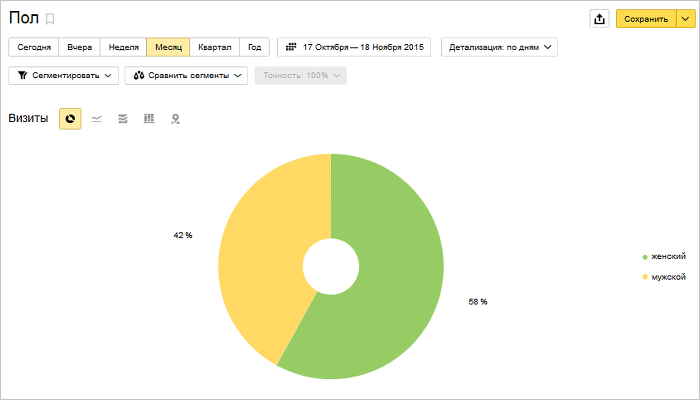Click the calendar icon in the date range

coord(291,47)
